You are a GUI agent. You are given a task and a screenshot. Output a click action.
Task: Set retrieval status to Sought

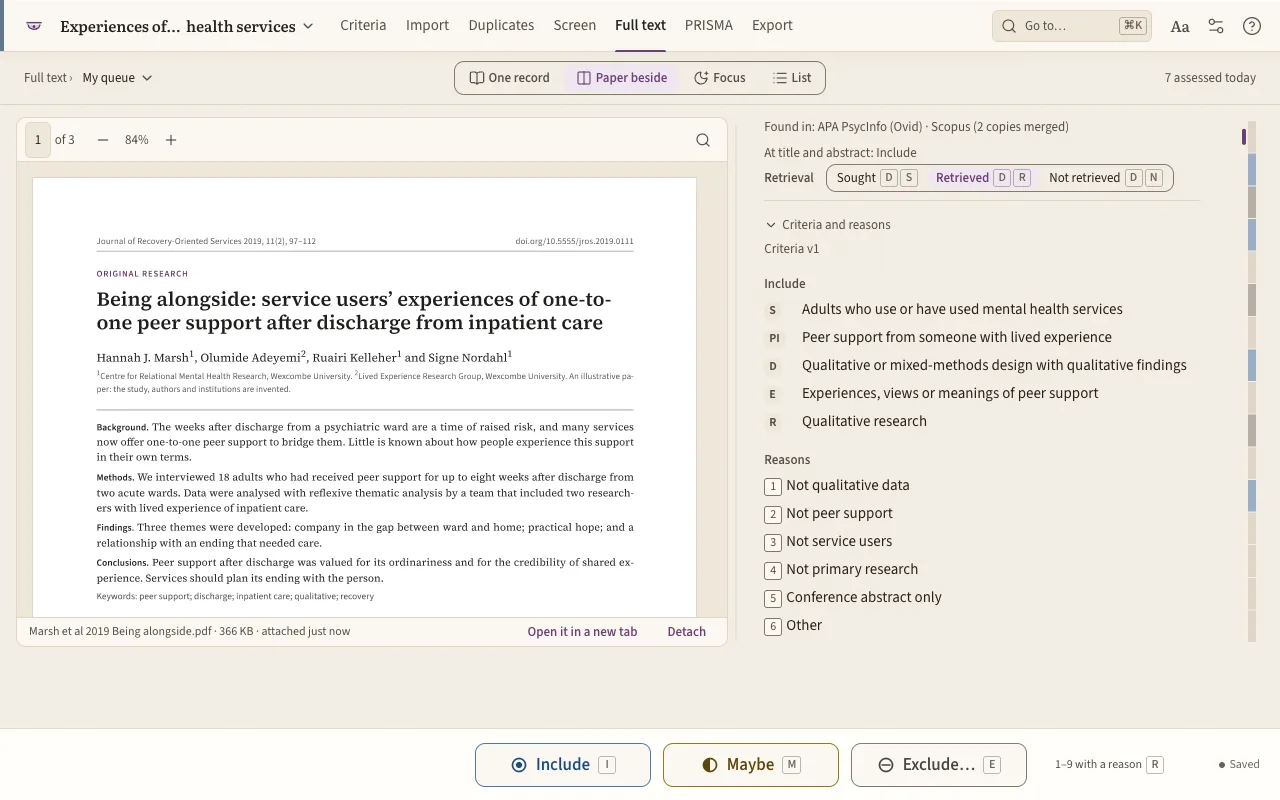(x=876, y=177)
